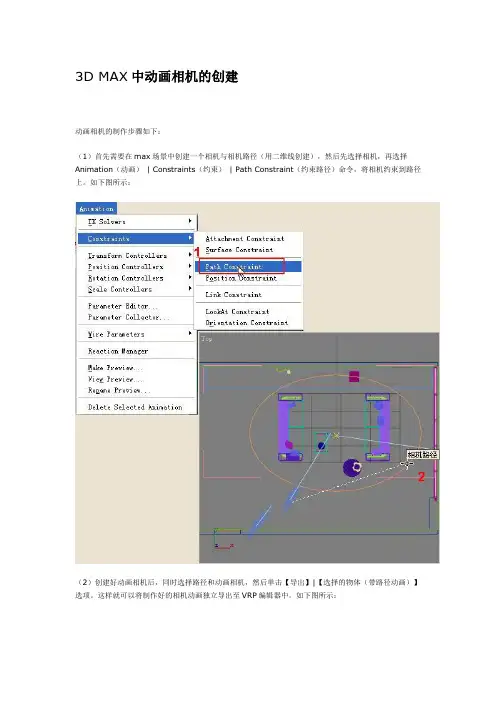496x702 pixels.
Task: Select Surface Constraint
Action: tap(249, 250)
